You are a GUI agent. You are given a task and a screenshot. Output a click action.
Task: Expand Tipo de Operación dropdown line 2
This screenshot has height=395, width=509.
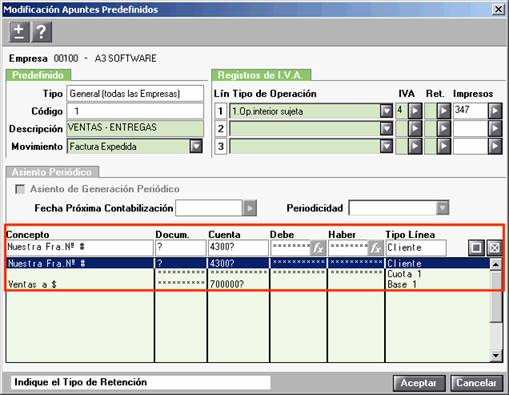(387, 129)
